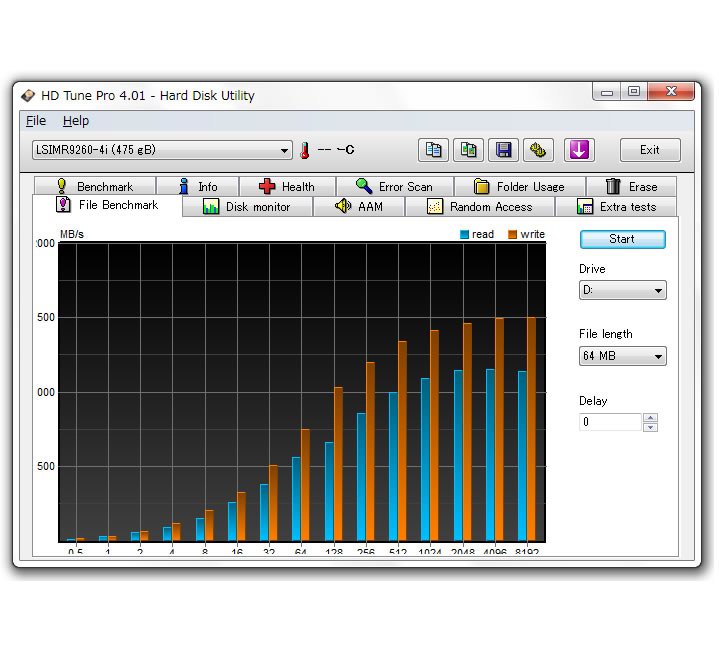The height and width of the screenshot is (650, 719).
Task: Open the options wrench icon
Action: [538, 150]
